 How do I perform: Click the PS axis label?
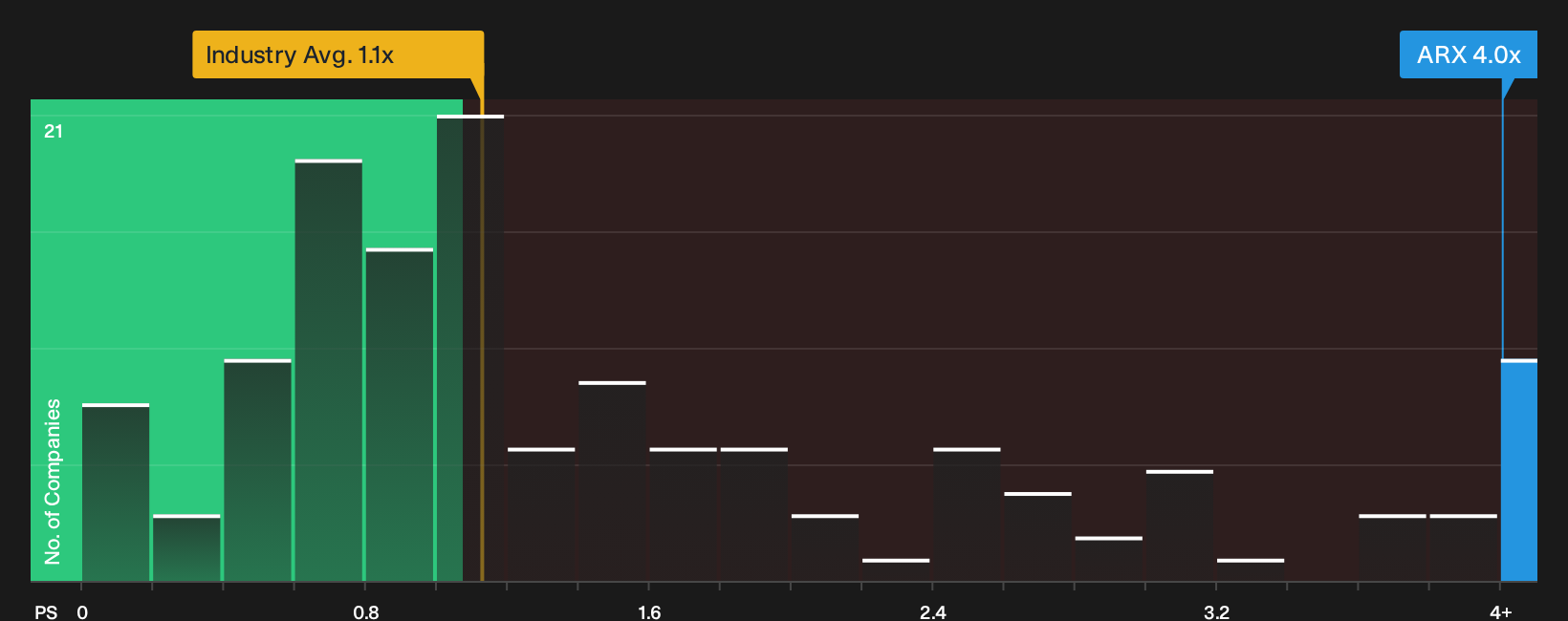pyautogui.click(x=46, y=611)
